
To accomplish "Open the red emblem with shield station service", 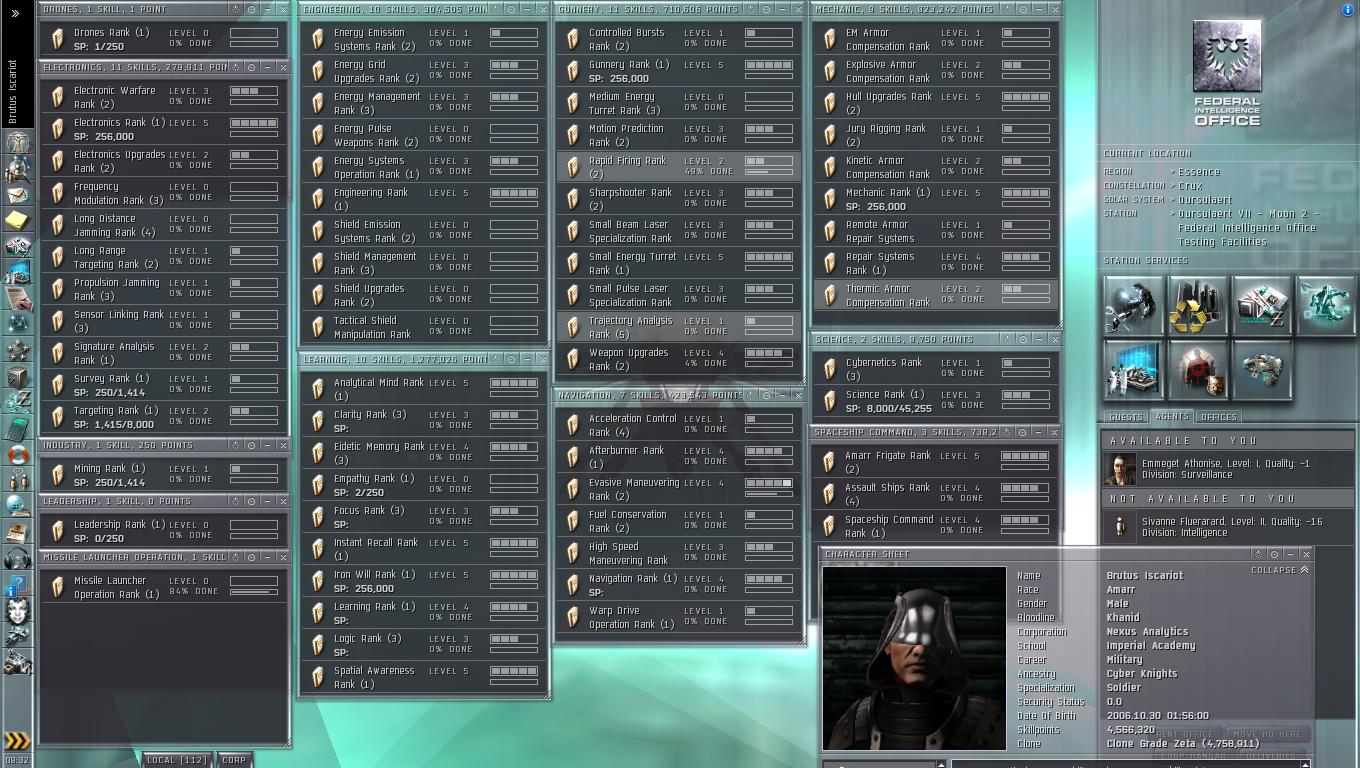I will coord(1197,370).
